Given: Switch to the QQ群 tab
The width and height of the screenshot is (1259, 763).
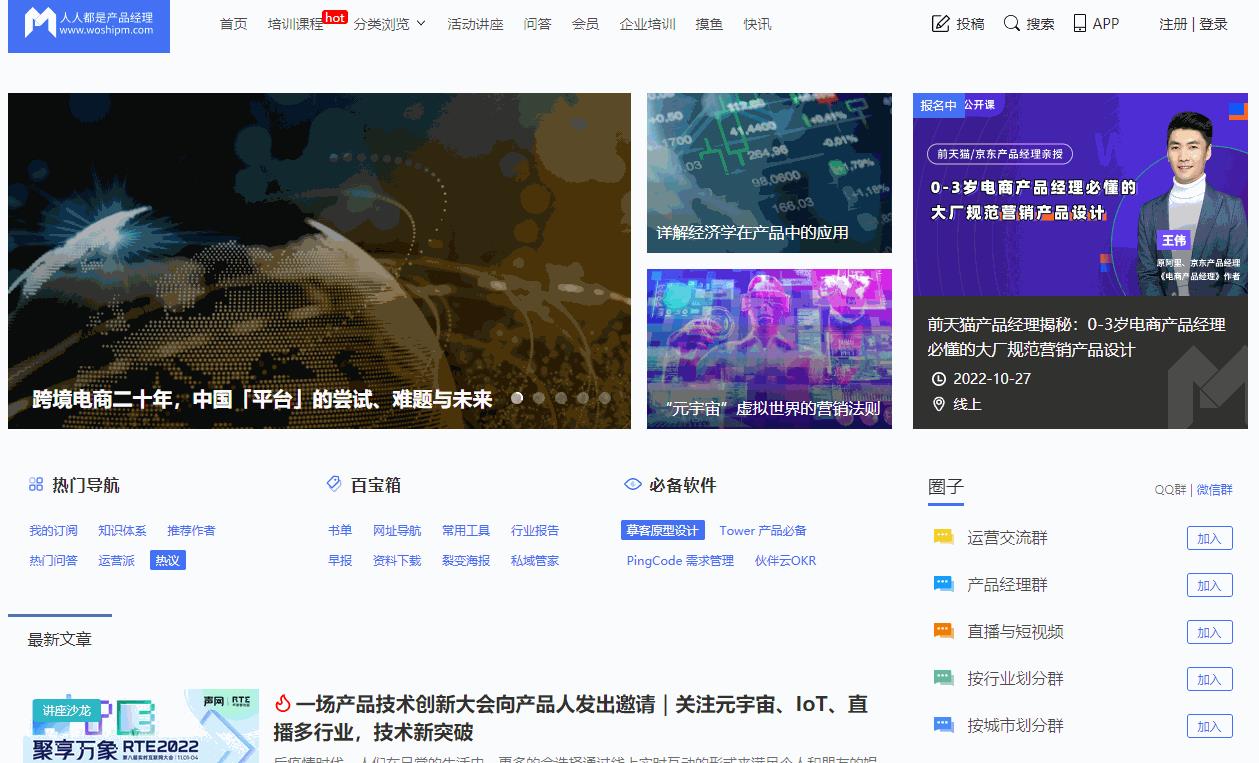Looking at the screenshot, I should (1170, 490).
